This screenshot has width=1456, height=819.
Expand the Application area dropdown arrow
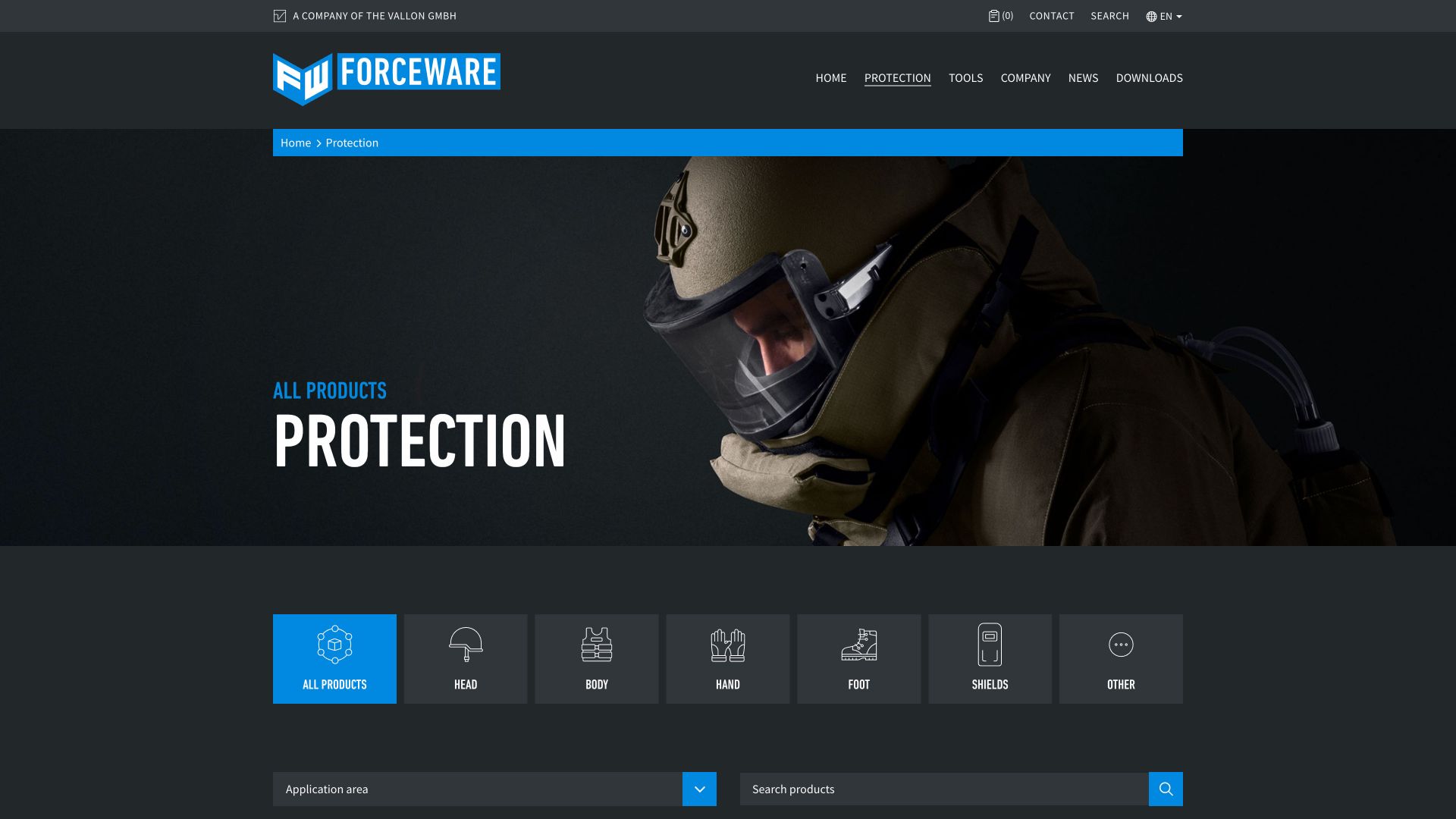[699, 789]
